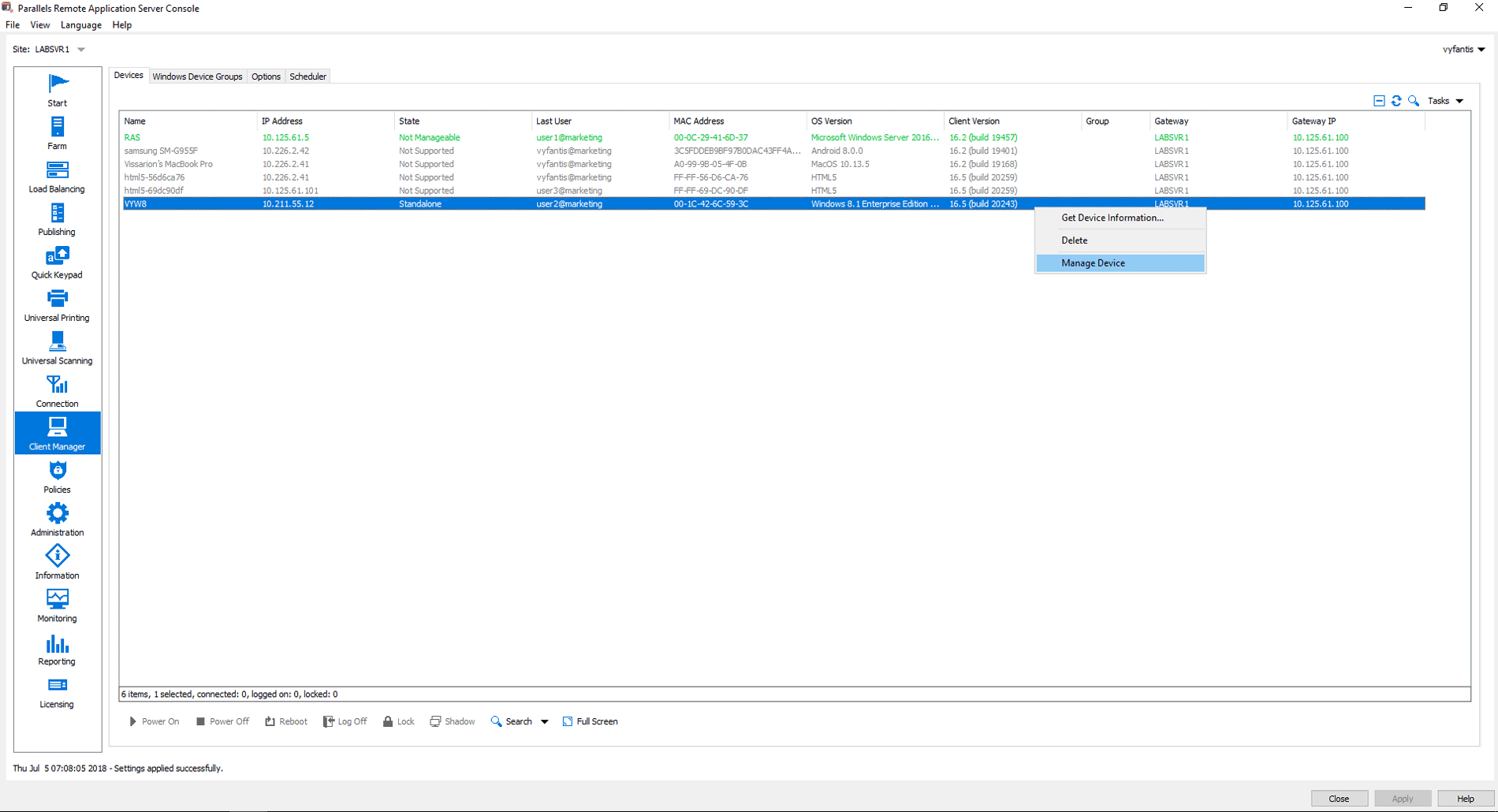
Task: Sort by Gateway IP column header
Action: coord(1356,121)
